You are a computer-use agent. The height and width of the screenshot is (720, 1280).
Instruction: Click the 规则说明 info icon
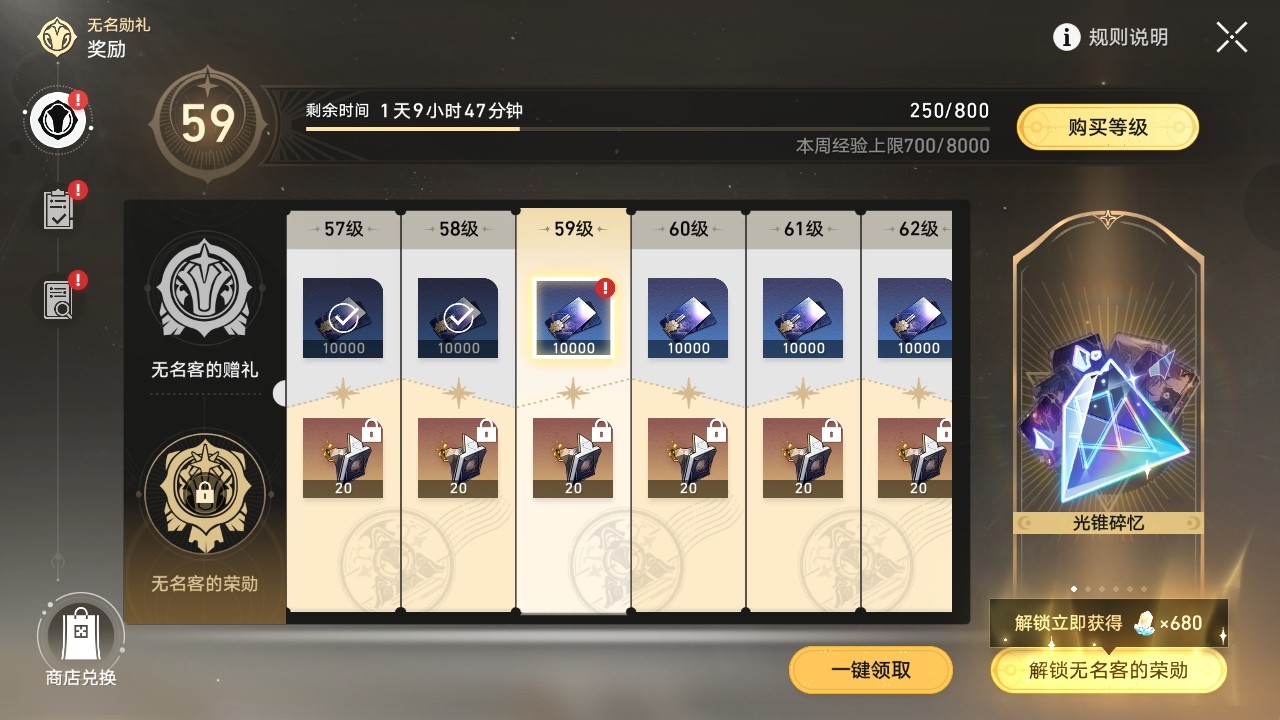pyautogui.click(x=1067, y=38)
